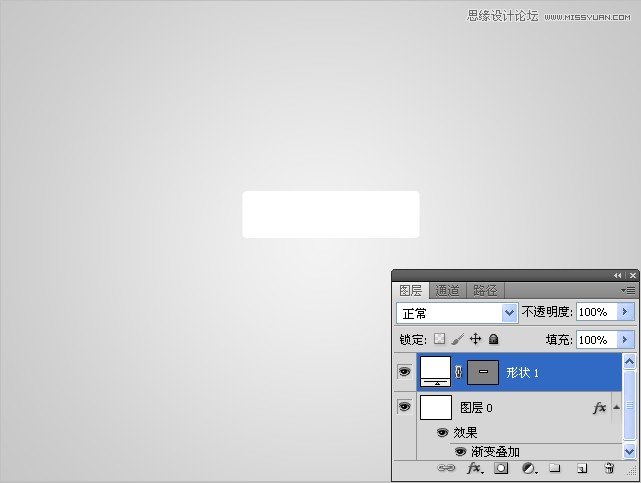The height and width of the screenshot is (483, 641).
Task: Click the layers list scrollbar thumb
Action: click(629, 405)
